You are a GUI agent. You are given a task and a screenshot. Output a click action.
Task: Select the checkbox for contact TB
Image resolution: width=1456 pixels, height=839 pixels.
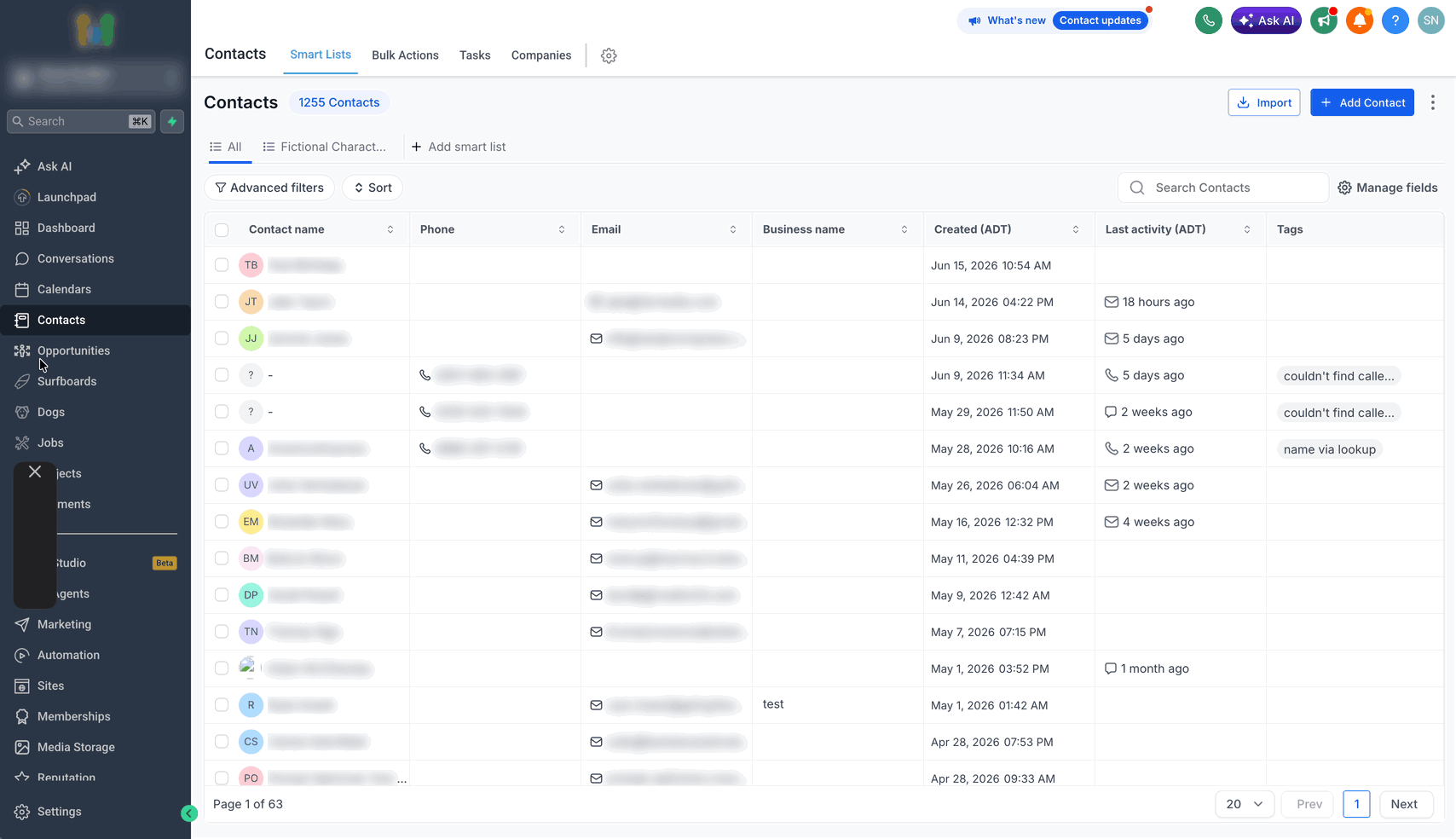click(x=222, y=265)
